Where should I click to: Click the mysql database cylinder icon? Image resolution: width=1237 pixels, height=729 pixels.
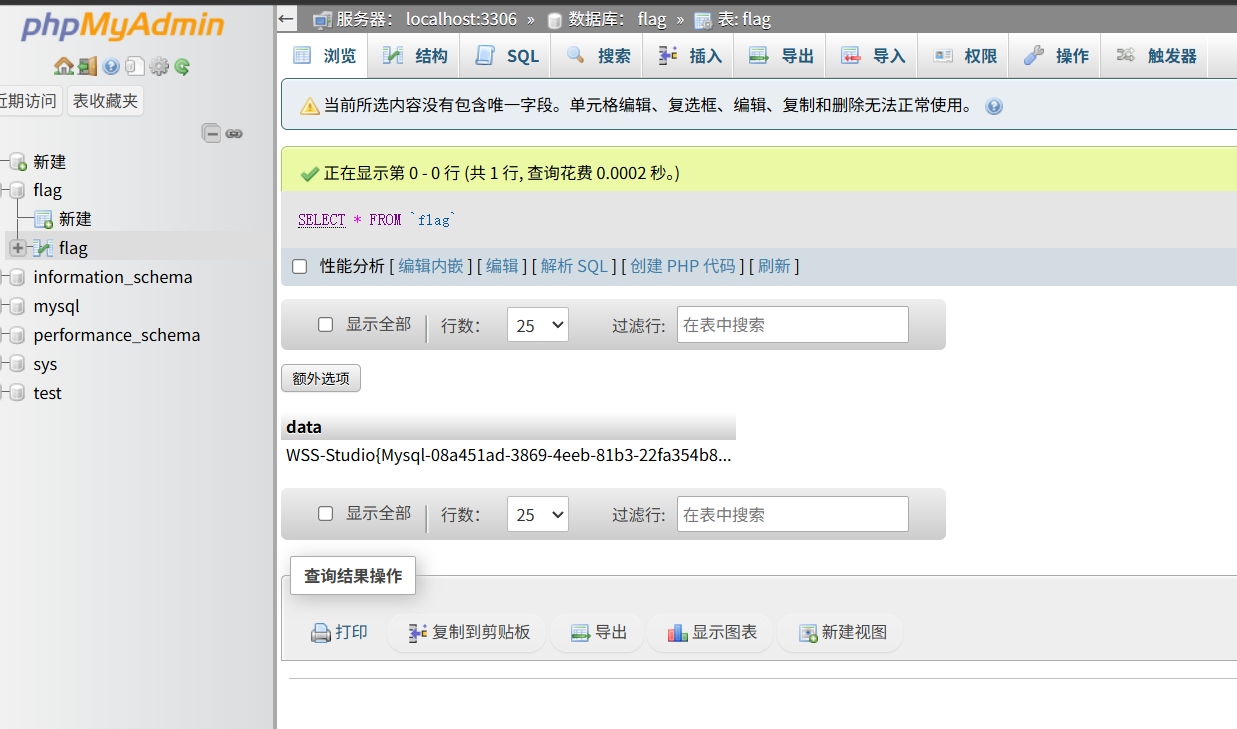coord(17,306)
